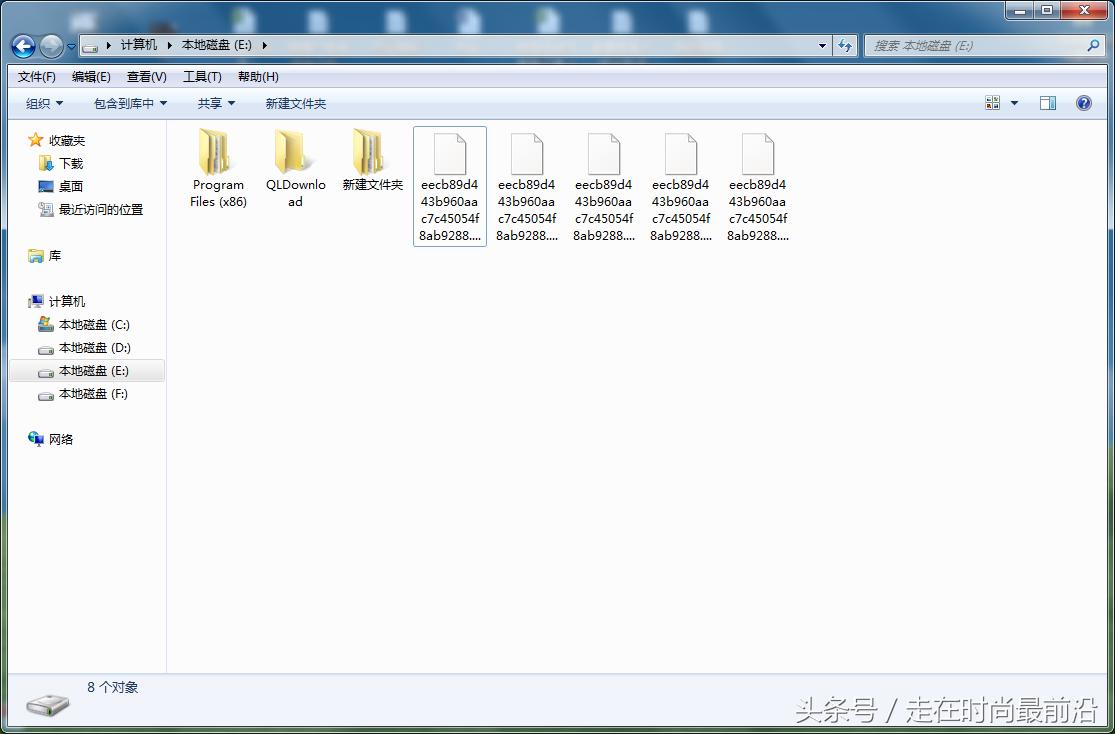Open the 帮助(H) menu
The height and width of the screenshot is (734, 1115).
(x=258, y=77)
